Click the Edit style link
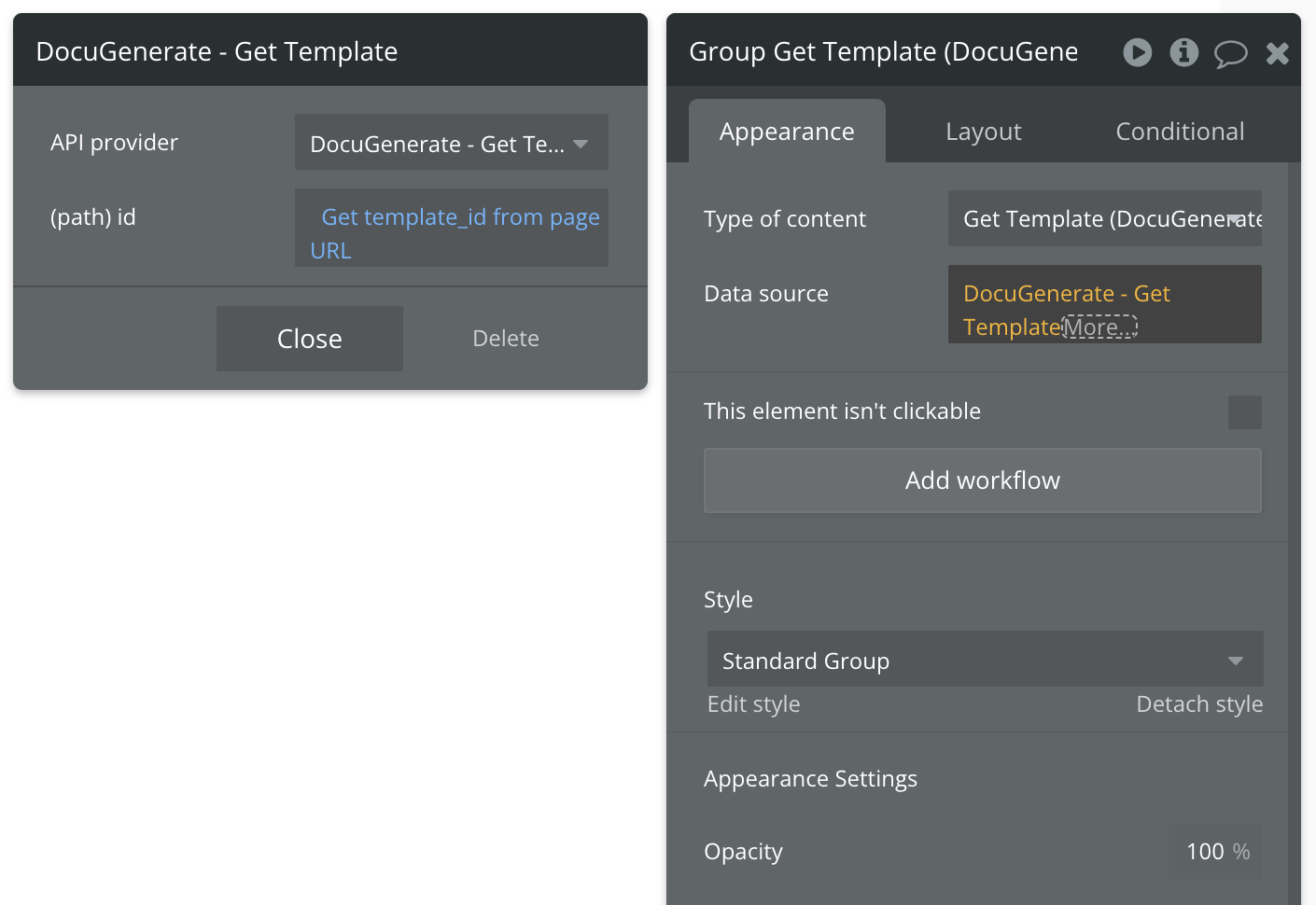1316x905 pixels. point(754,704)
